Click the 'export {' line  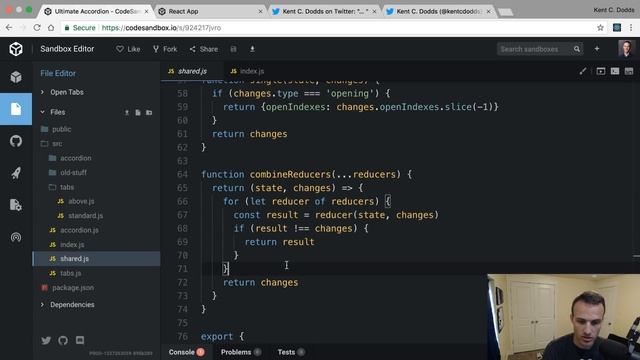click(x=222, y=336)
